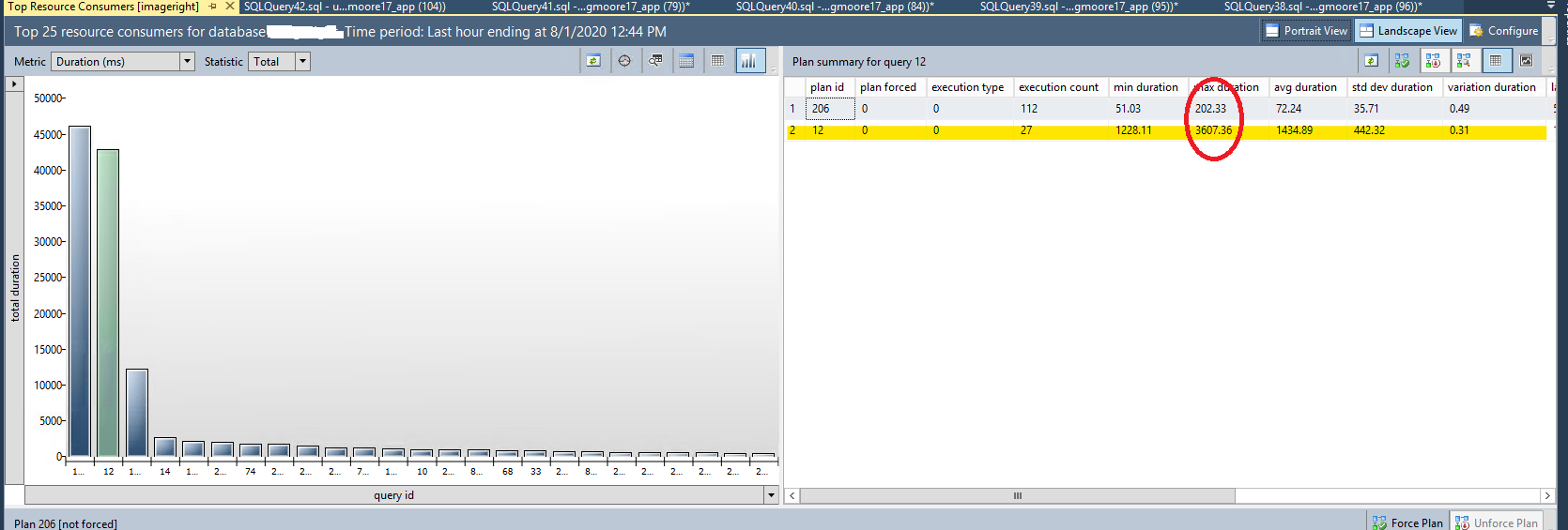Click max duration value 3607.36
This screenshot has width=1568, height=530.
(1213, 130)
